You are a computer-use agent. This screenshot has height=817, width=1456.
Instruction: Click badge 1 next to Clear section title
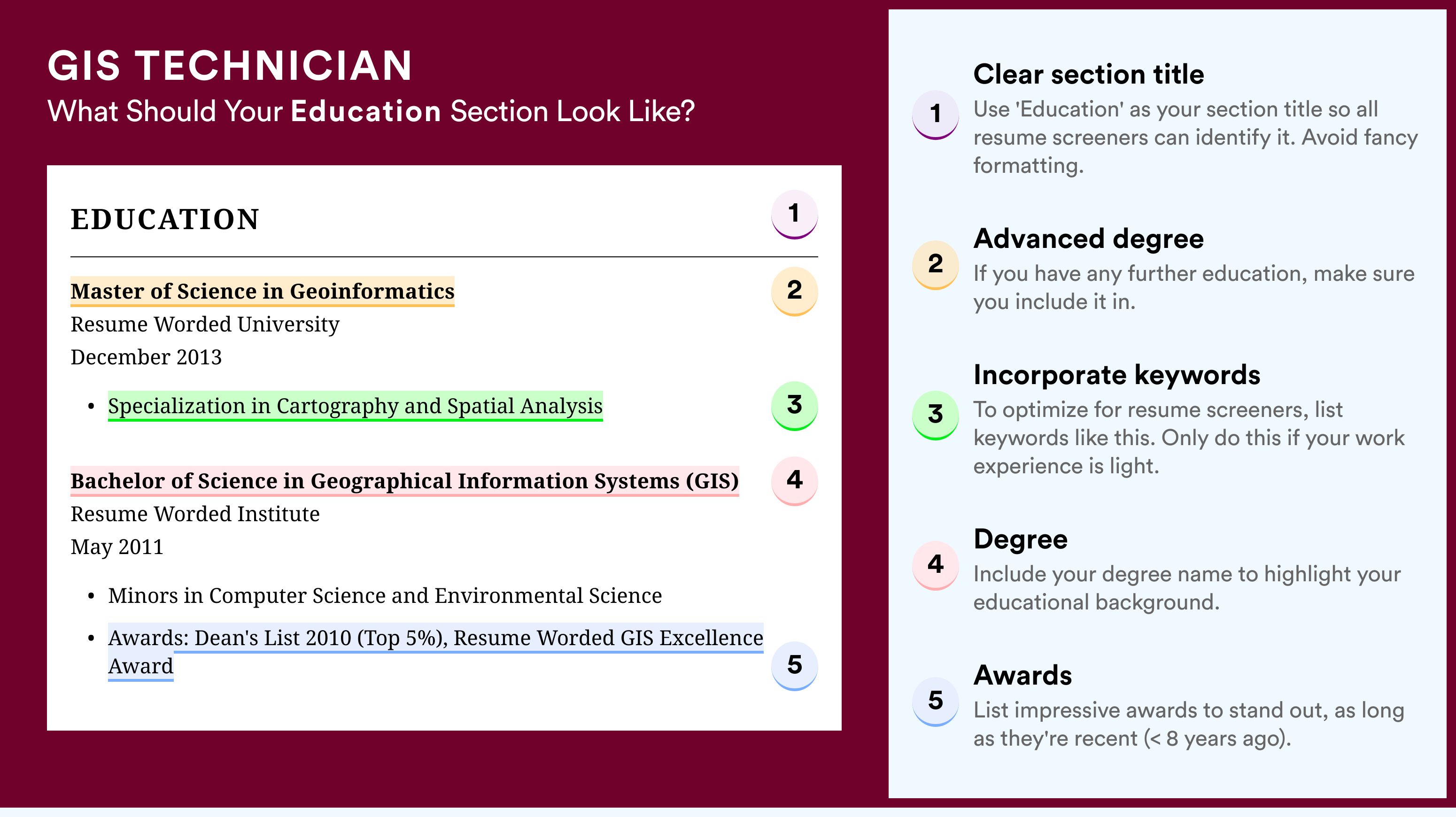[x=936, y=114]
